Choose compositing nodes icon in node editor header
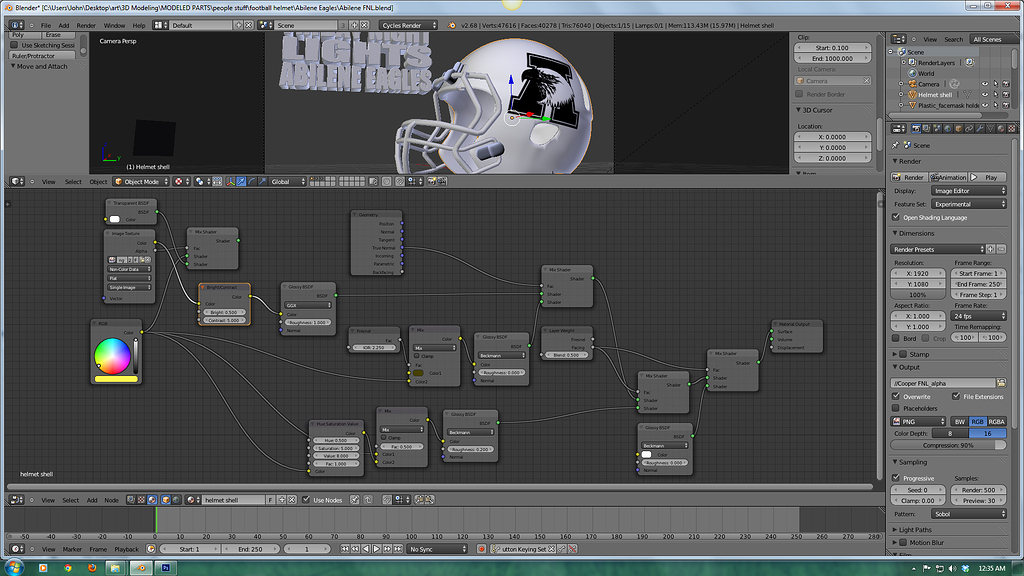The width and height of the screenshot is (1024, 576). (131, 500)
